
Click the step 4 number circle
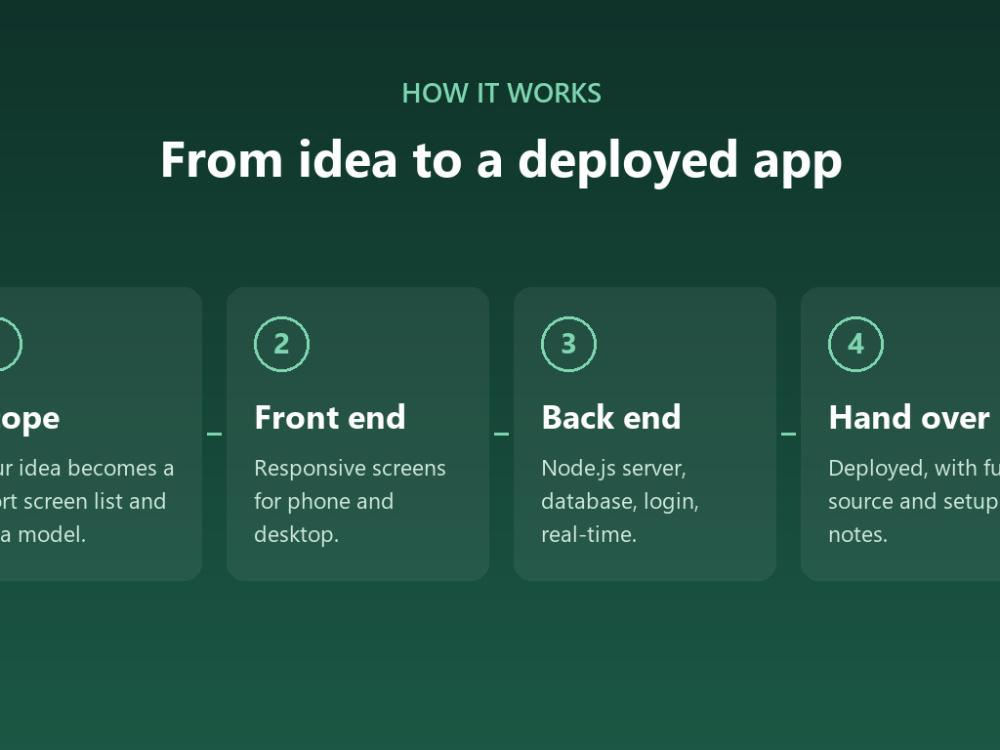tap(856, 344)
